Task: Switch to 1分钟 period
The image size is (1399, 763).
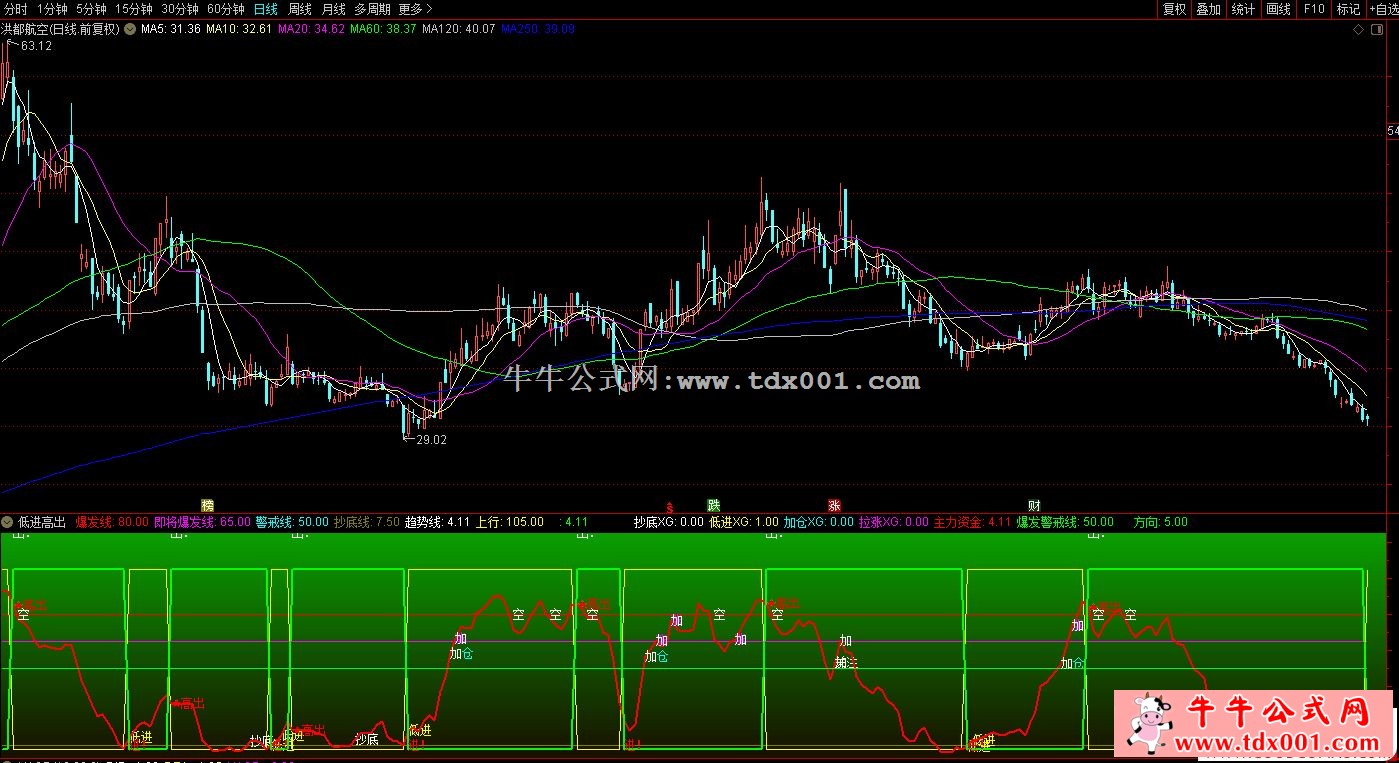Action: pyautogui.click(x=52, y=9)
